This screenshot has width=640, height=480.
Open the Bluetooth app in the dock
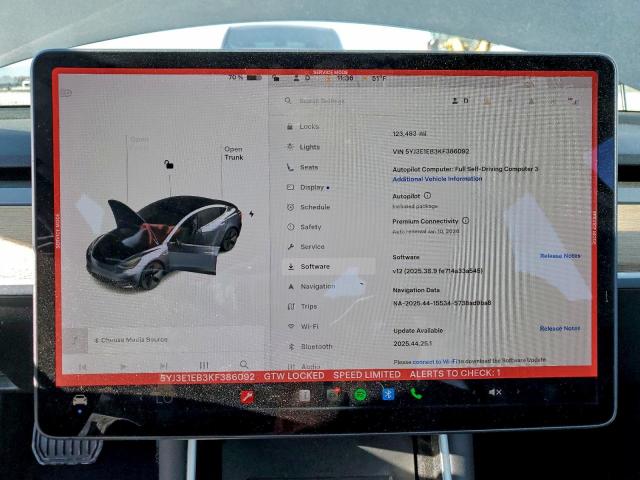pyautogui.click(x=388, y=394)
